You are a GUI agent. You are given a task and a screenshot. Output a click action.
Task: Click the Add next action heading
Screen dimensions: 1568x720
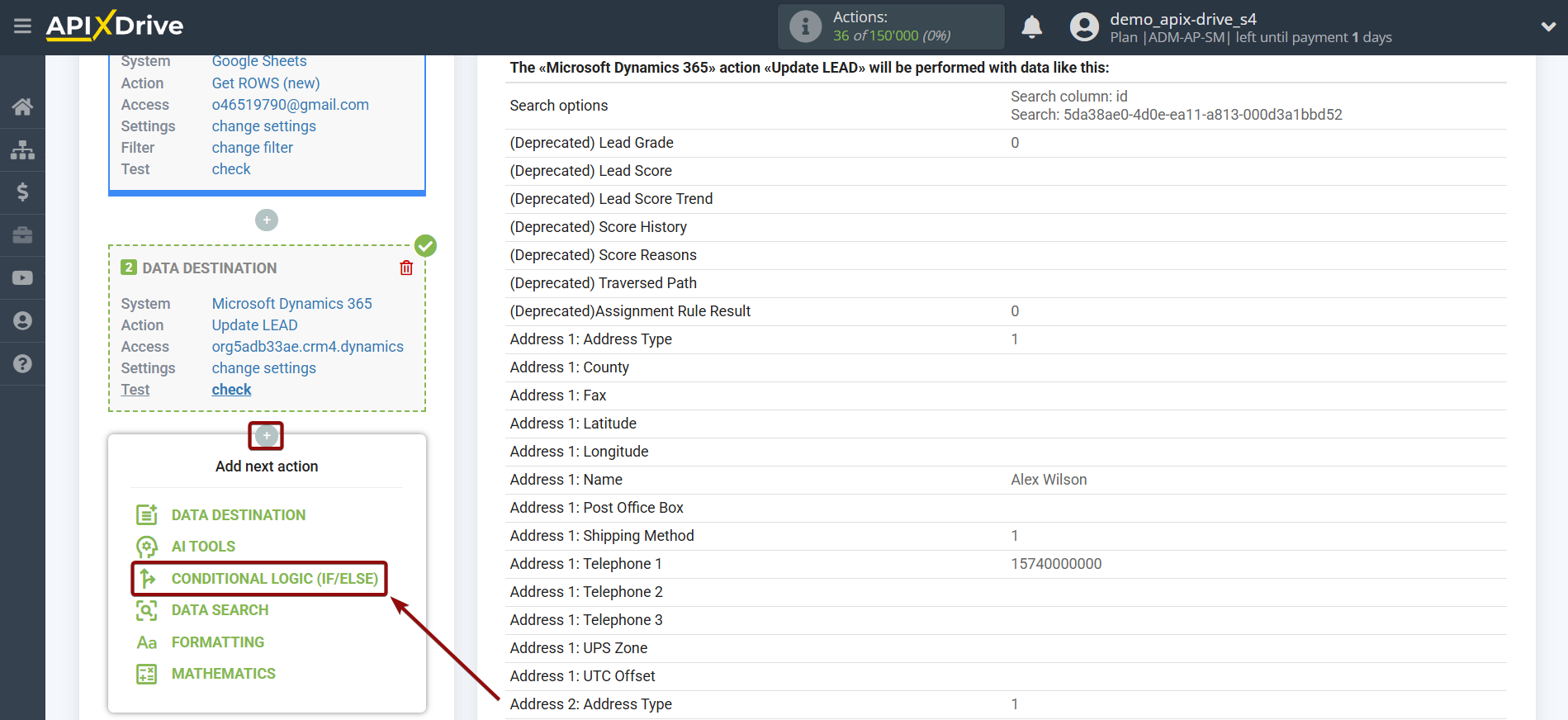point(267,467)
